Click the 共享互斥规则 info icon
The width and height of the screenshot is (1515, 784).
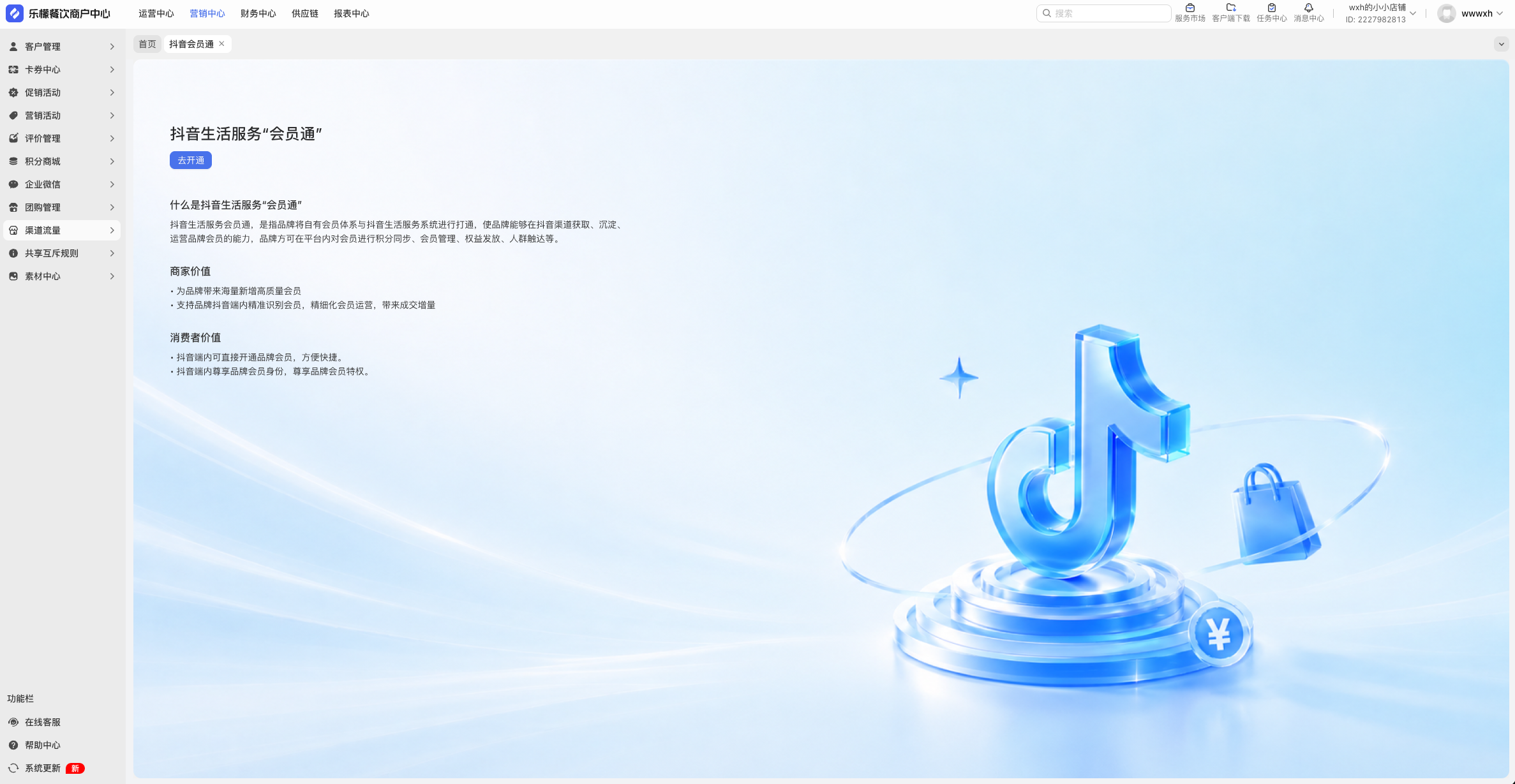pos(13,253)
